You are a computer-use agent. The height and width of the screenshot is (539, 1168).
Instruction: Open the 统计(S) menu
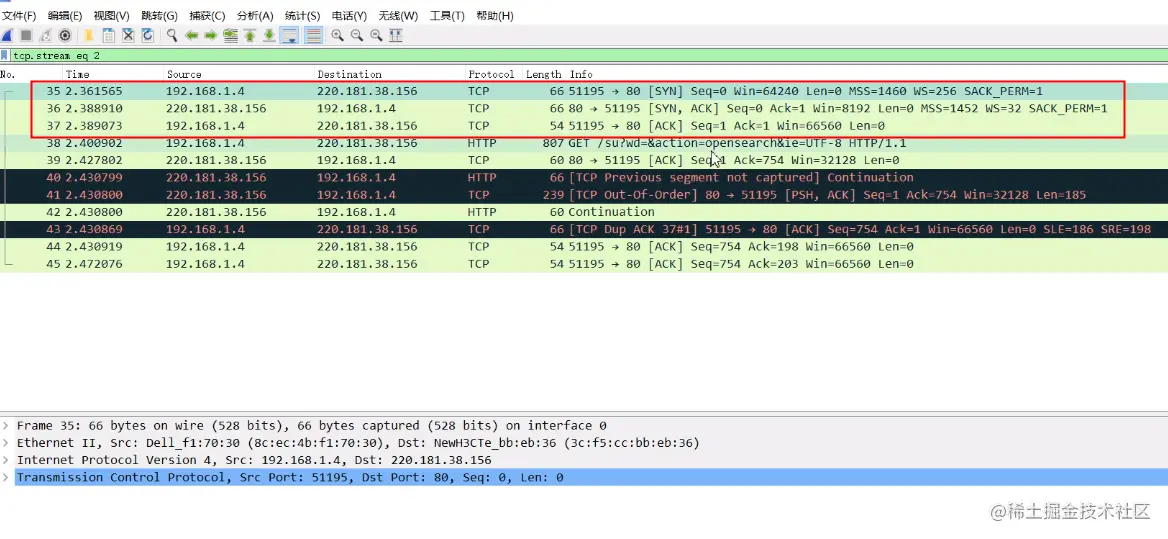[x=303, y=16]
